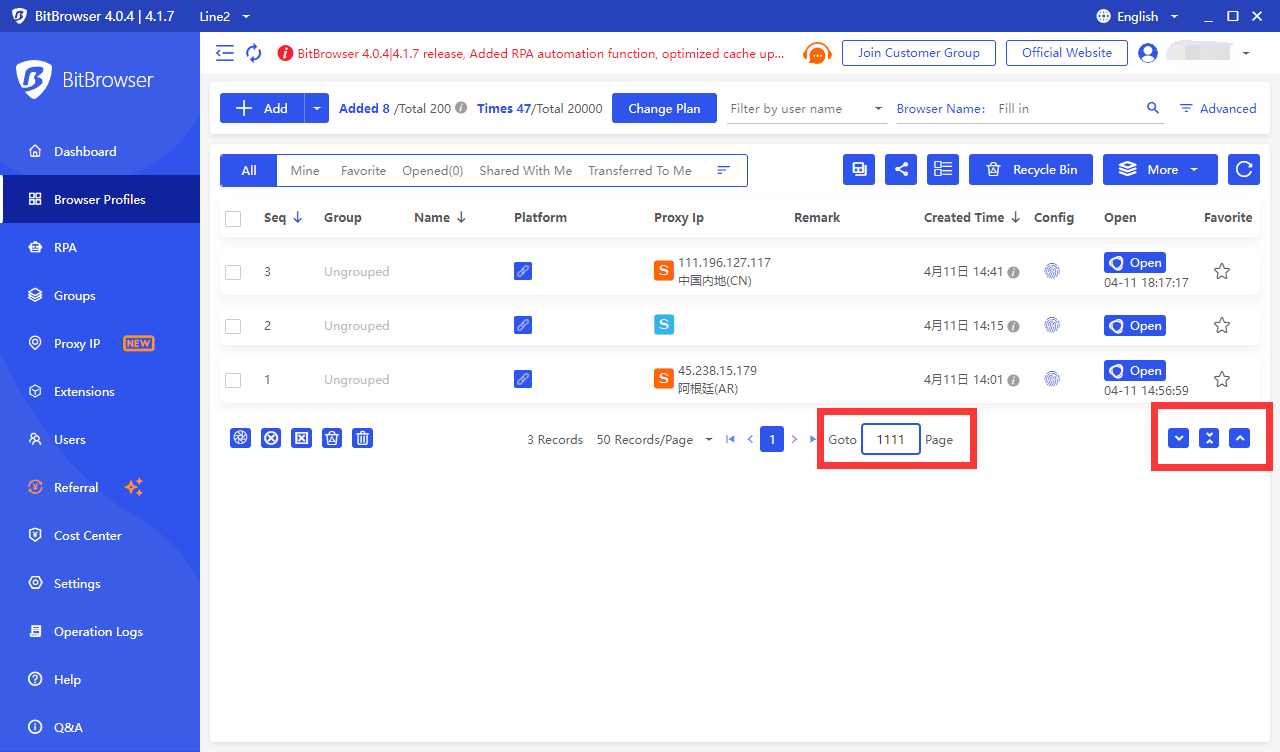Expand the More actions dropdown
This screenshot has height=752, width=1280.
point(1160,170)
